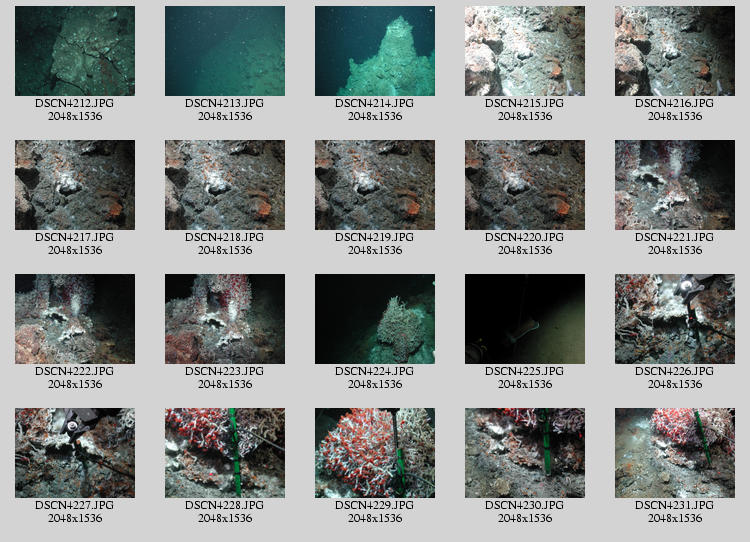The height and width of the screenshot is (542, 750).
Task: Open thumbnail of DSCN4214.JPG rock spire
Action: pyautogui.click(x=375, y=51)
